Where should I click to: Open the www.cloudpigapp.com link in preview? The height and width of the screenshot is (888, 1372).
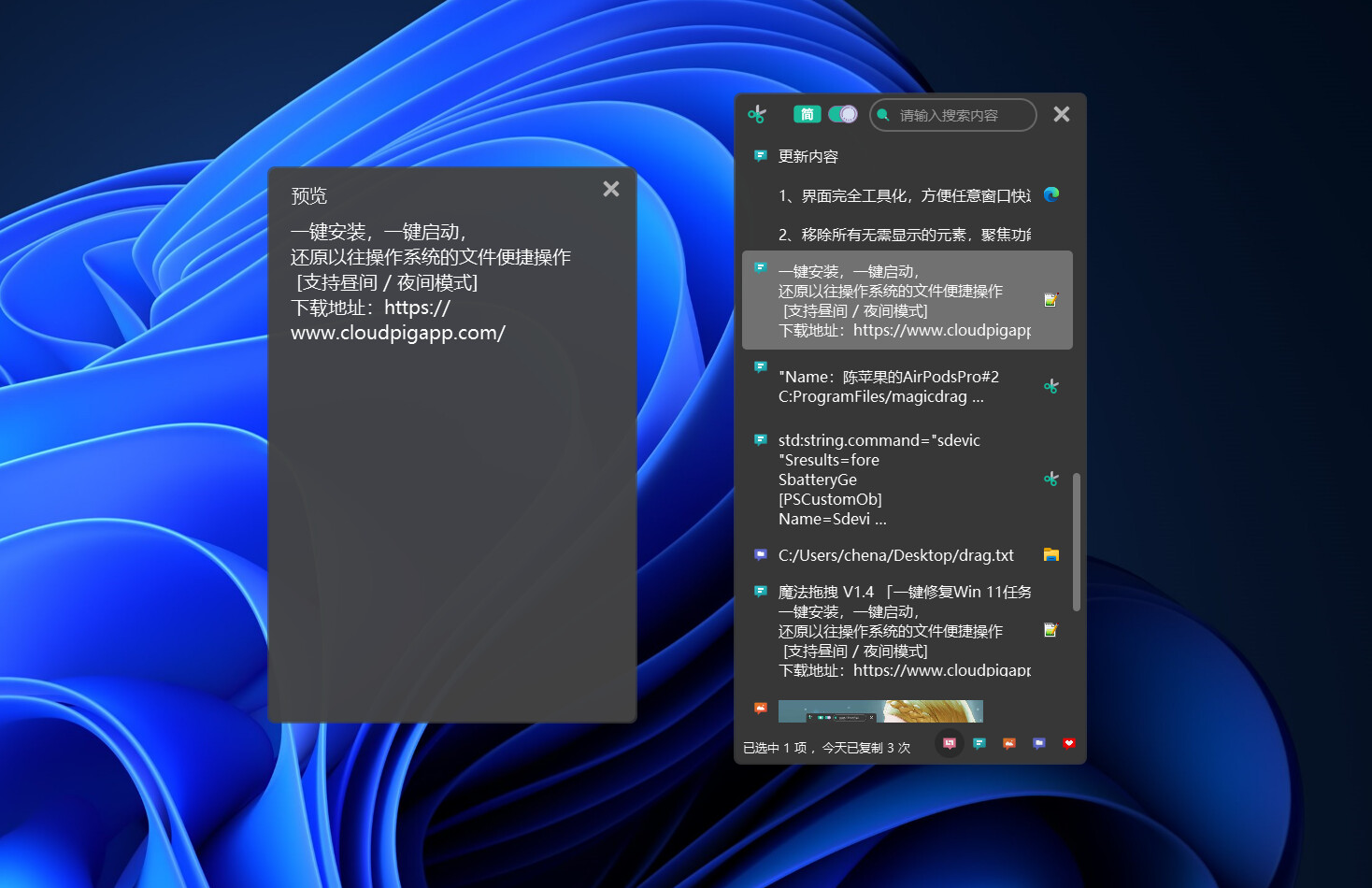click(x=397, y=332)
